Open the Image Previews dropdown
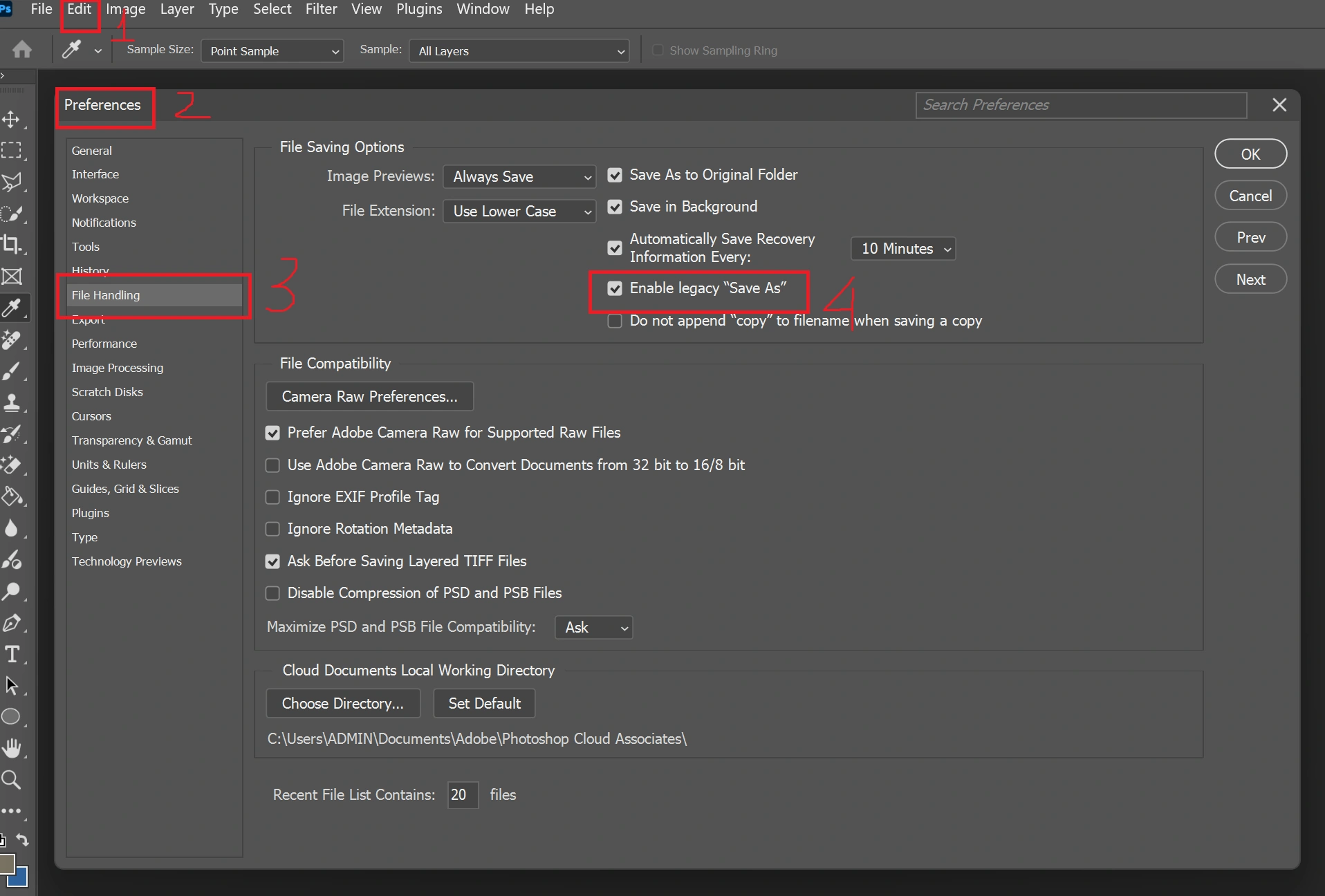This screenshot has width=1325, height=896. 519,176
